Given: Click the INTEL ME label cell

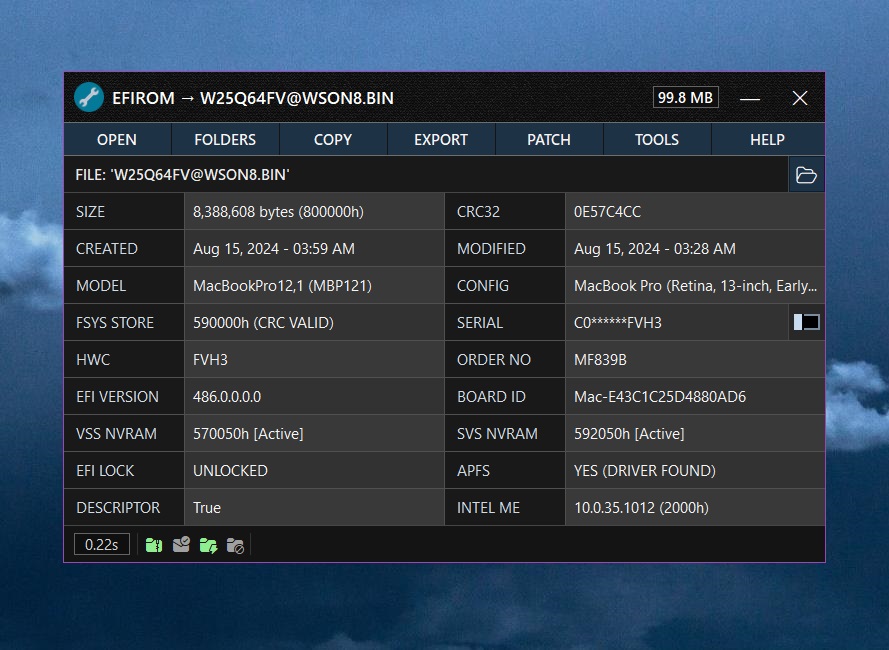Looking at the screenshot, I should (505, 507).
